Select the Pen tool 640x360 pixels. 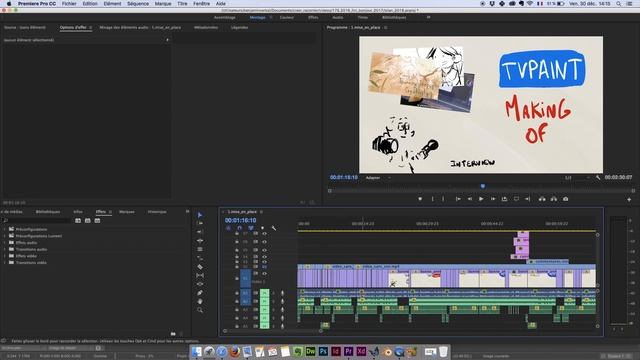[200, 293]
